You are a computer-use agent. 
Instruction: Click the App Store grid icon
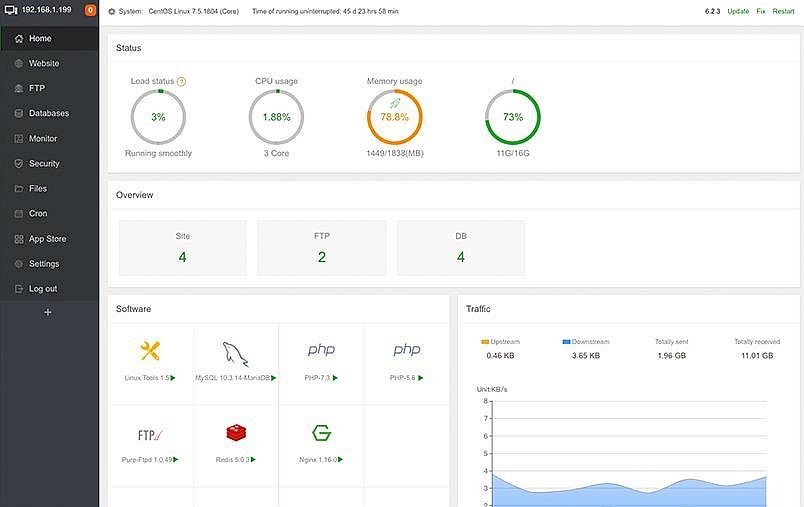tap(19, 239)
